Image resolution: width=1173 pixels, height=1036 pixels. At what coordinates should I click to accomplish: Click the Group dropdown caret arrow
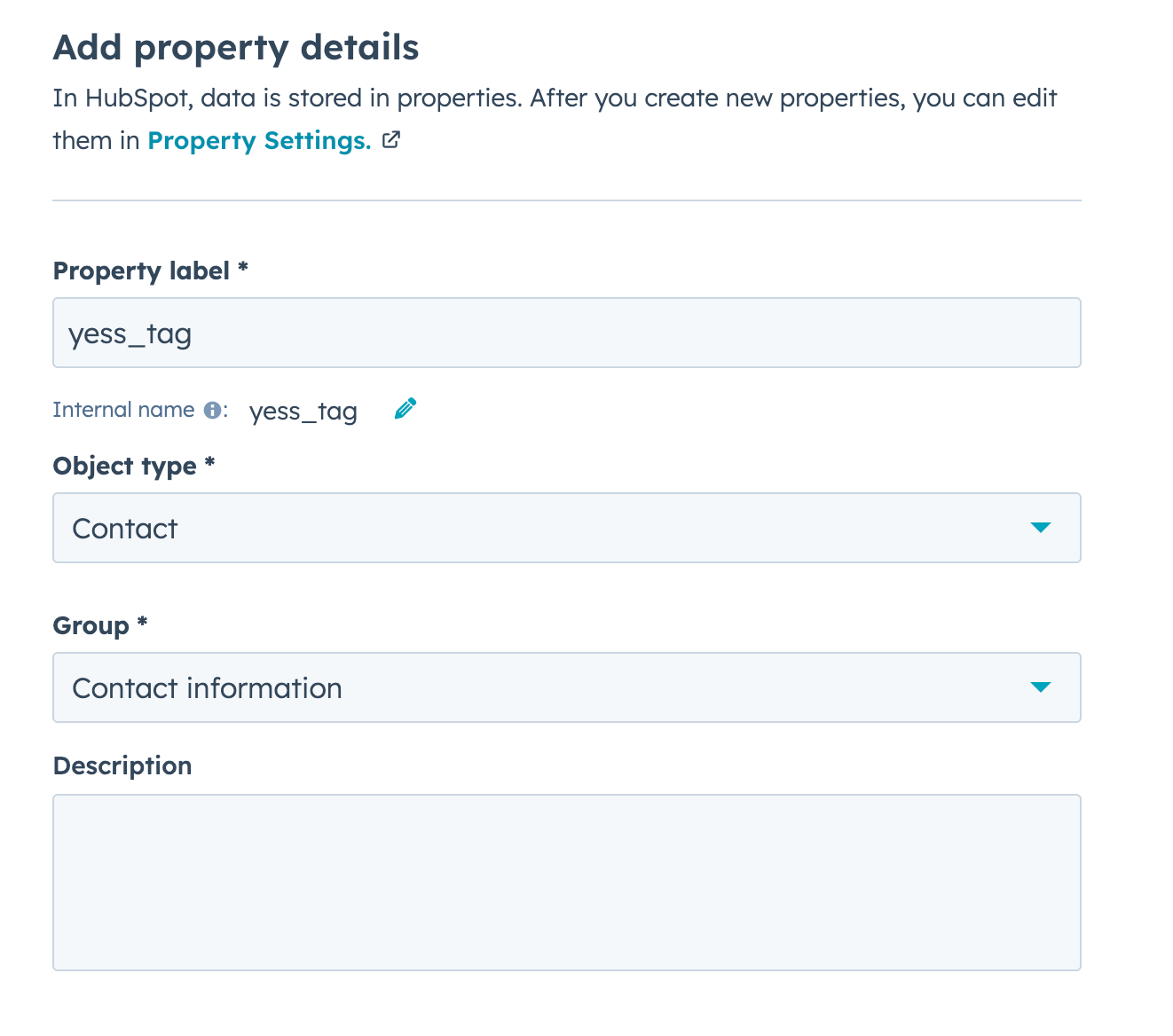click(1040, 687)
